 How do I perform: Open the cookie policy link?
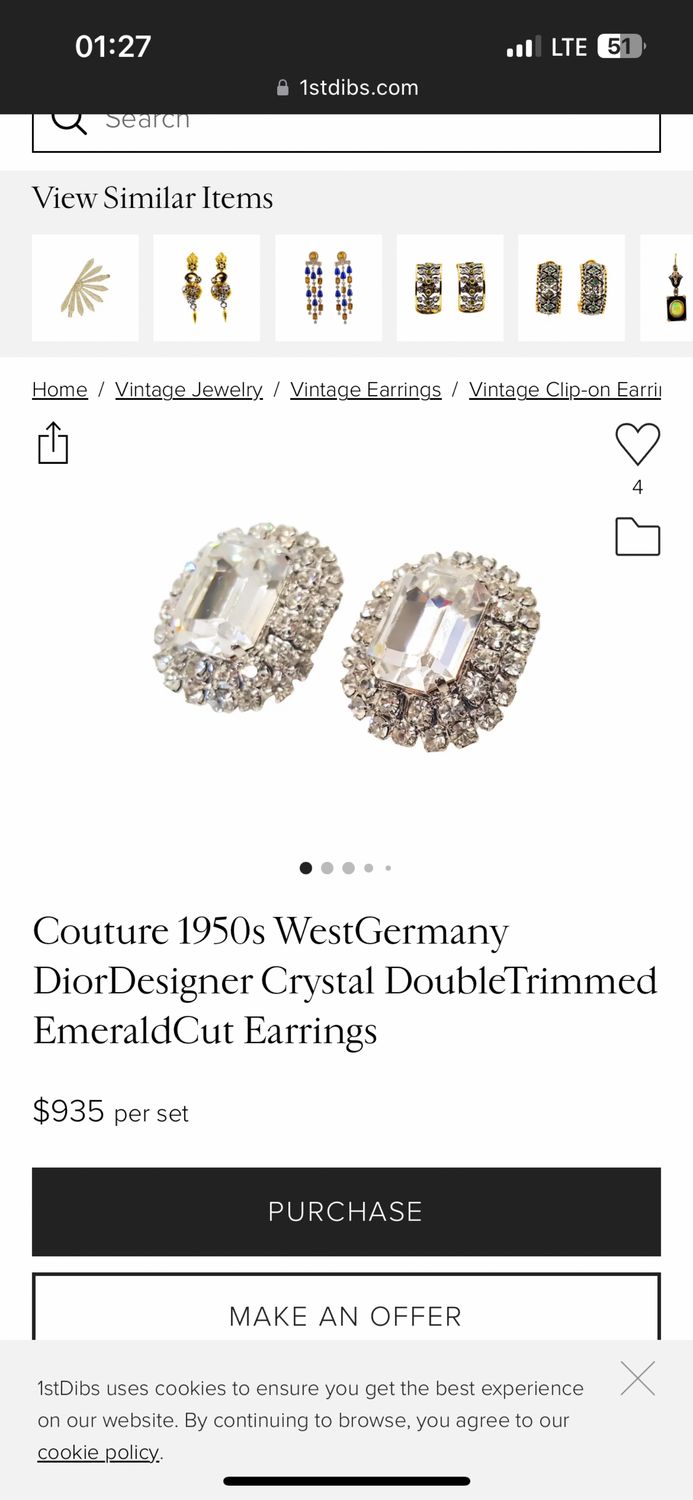[98, 1452]
